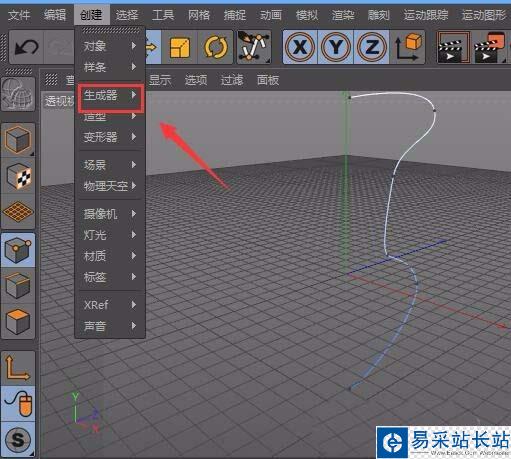Open the recent tools spline icon
The image size is (511, 459).
(x=254, y=47)
